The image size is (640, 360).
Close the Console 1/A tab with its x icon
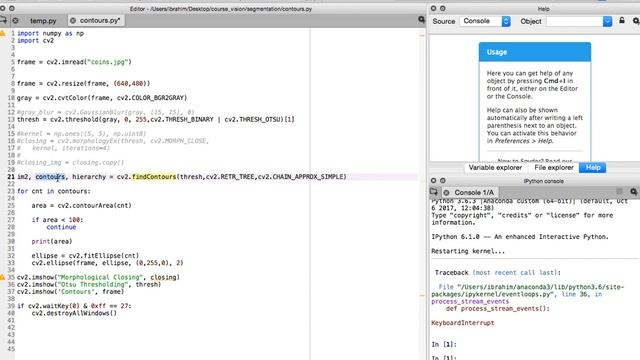pyautogui.click(x=447, y=193)
